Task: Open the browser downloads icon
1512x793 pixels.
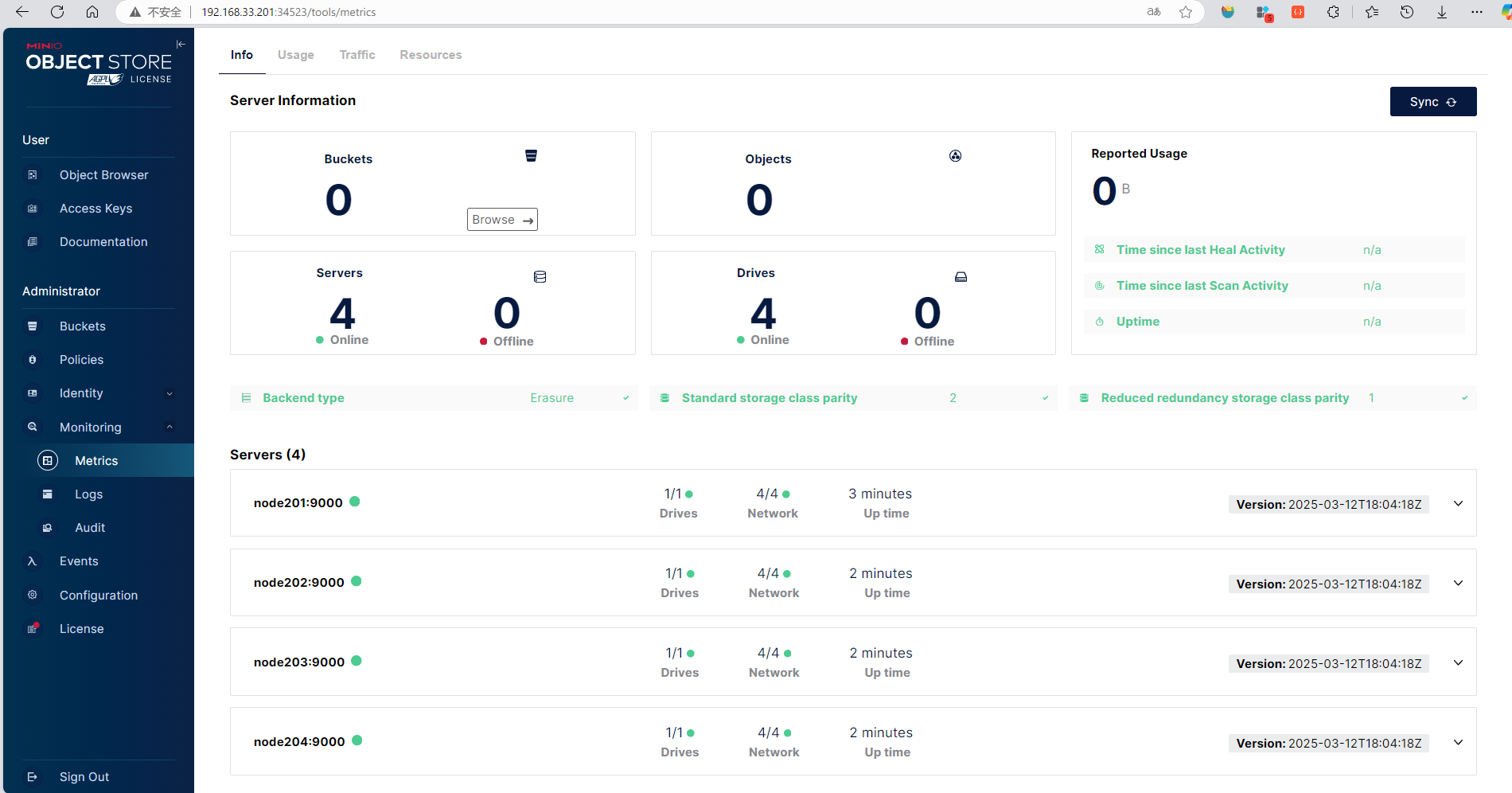Action: coord(1441,12)
